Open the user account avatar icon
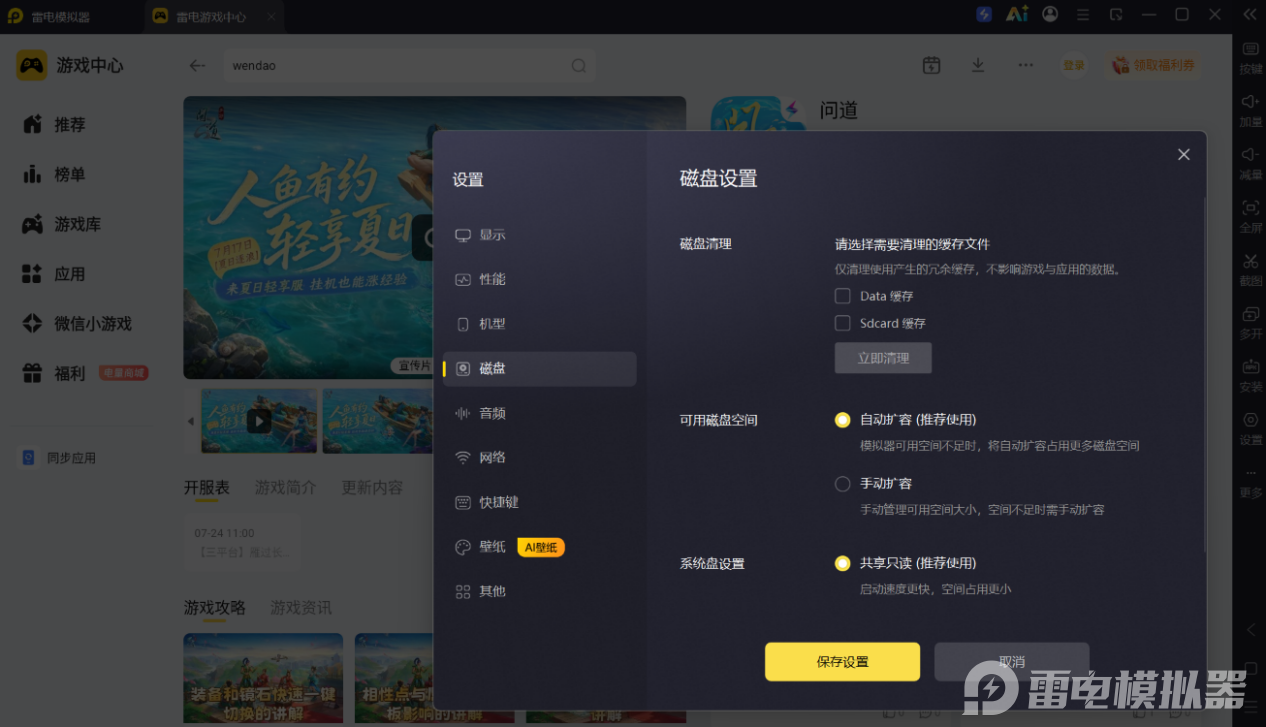The width and height of the screenshot is (1266, 727). pyautogui.click(x=1050, y=14)
